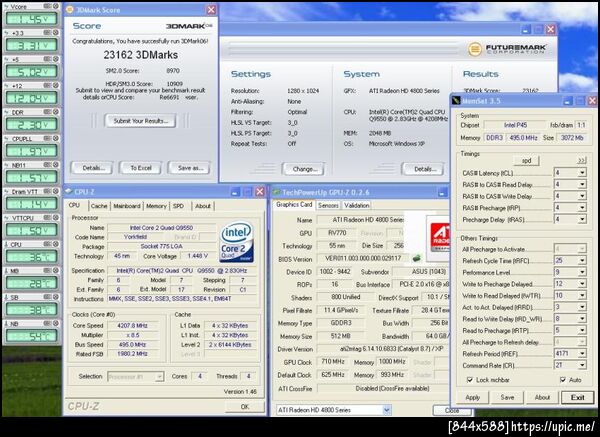Switch to the Cache tab in CPU-Z
The height and width of the screenshot is (437, 600).
99,206
